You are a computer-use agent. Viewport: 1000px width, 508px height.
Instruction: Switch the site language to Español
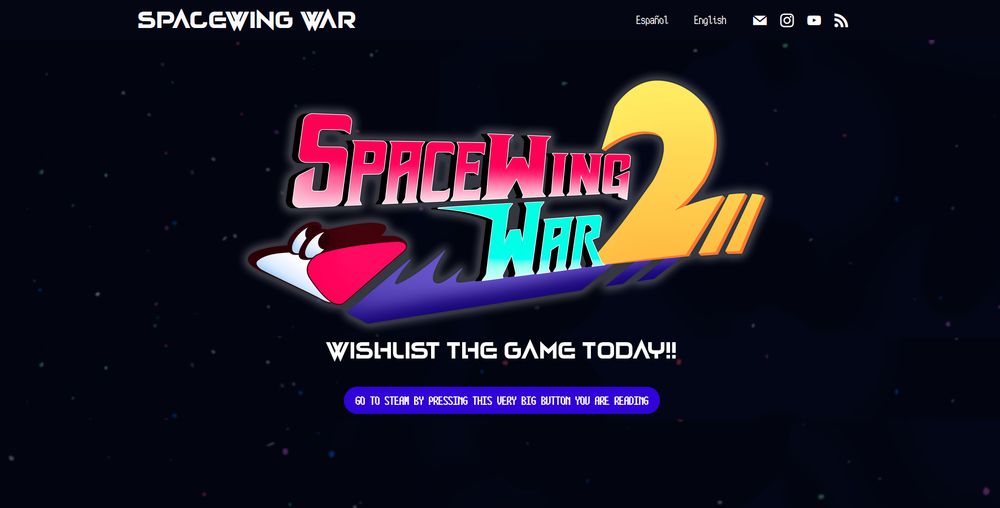click(652, 20)
